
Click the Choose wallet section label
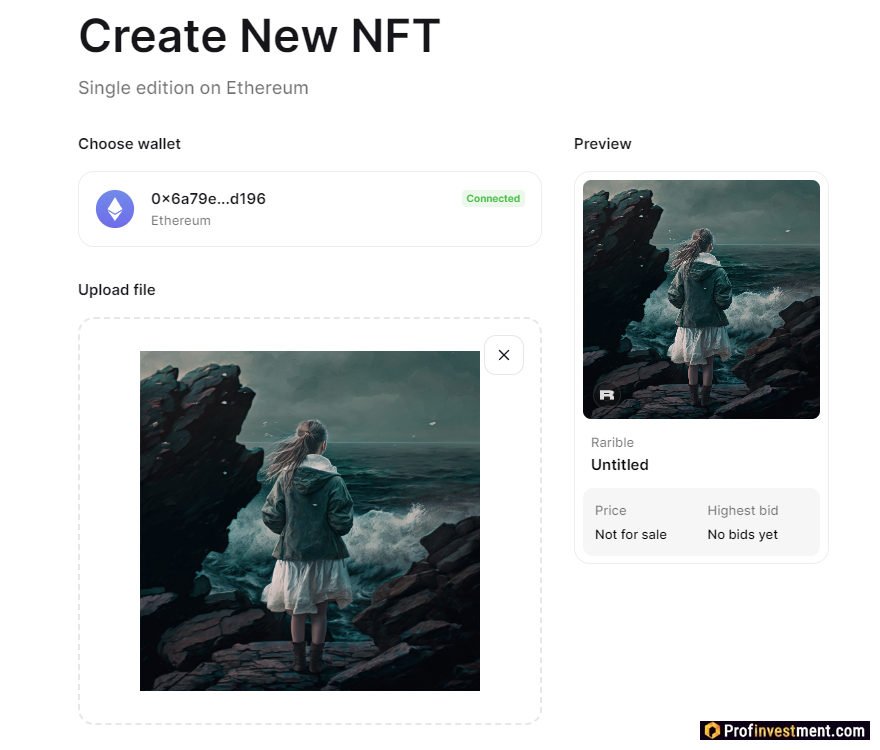pyautogui.click(x=129, y=144)
